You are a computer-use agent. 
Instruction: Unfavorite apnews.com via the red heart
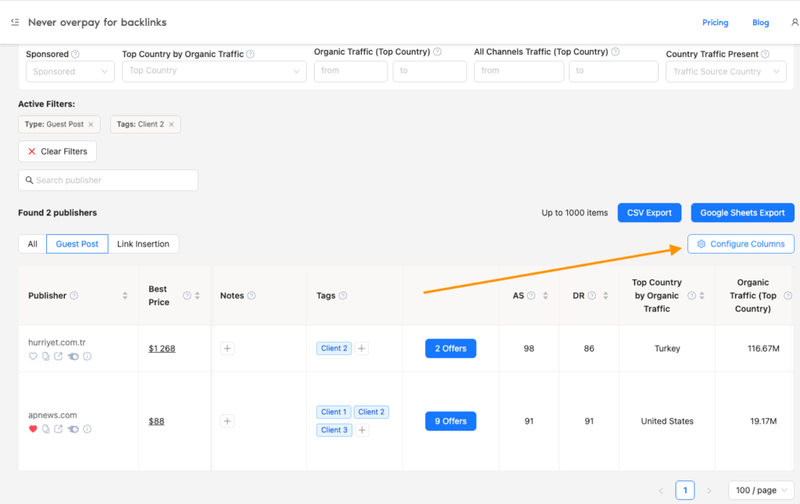[x=33, y=429]
